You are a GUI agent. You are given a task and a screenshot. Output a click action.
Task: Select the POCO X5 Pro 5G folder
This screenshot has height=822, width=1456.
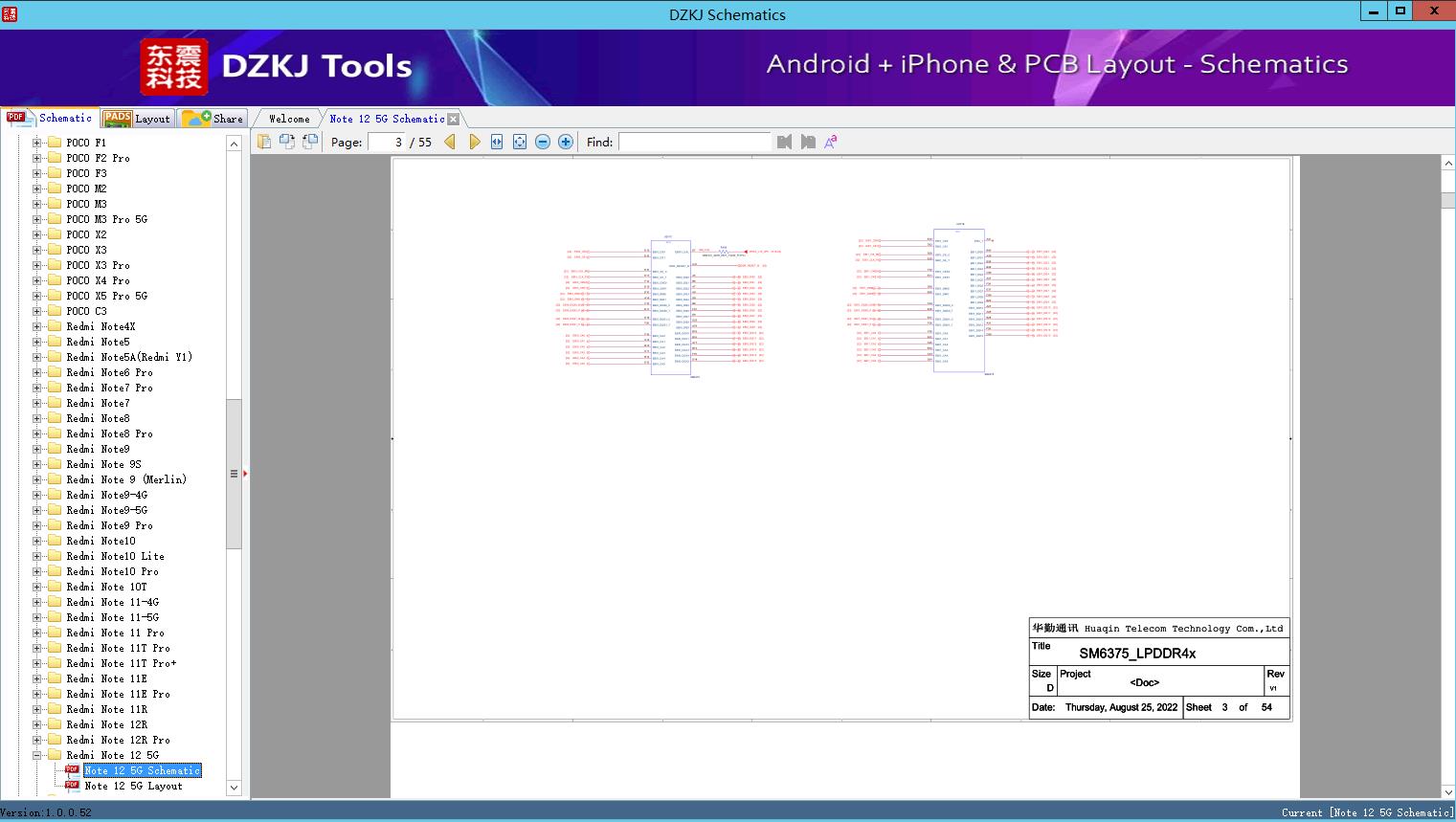click(107, 296)
